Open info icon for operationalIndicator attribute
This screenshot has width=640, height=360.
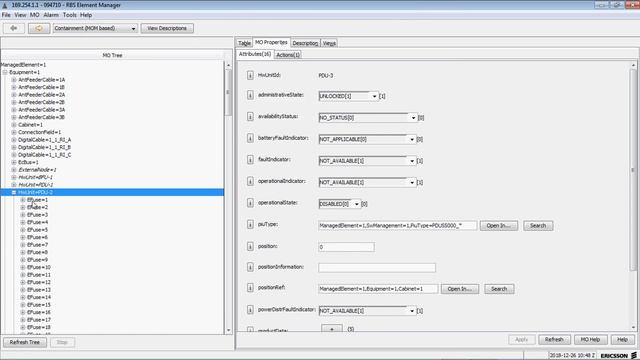250,181
